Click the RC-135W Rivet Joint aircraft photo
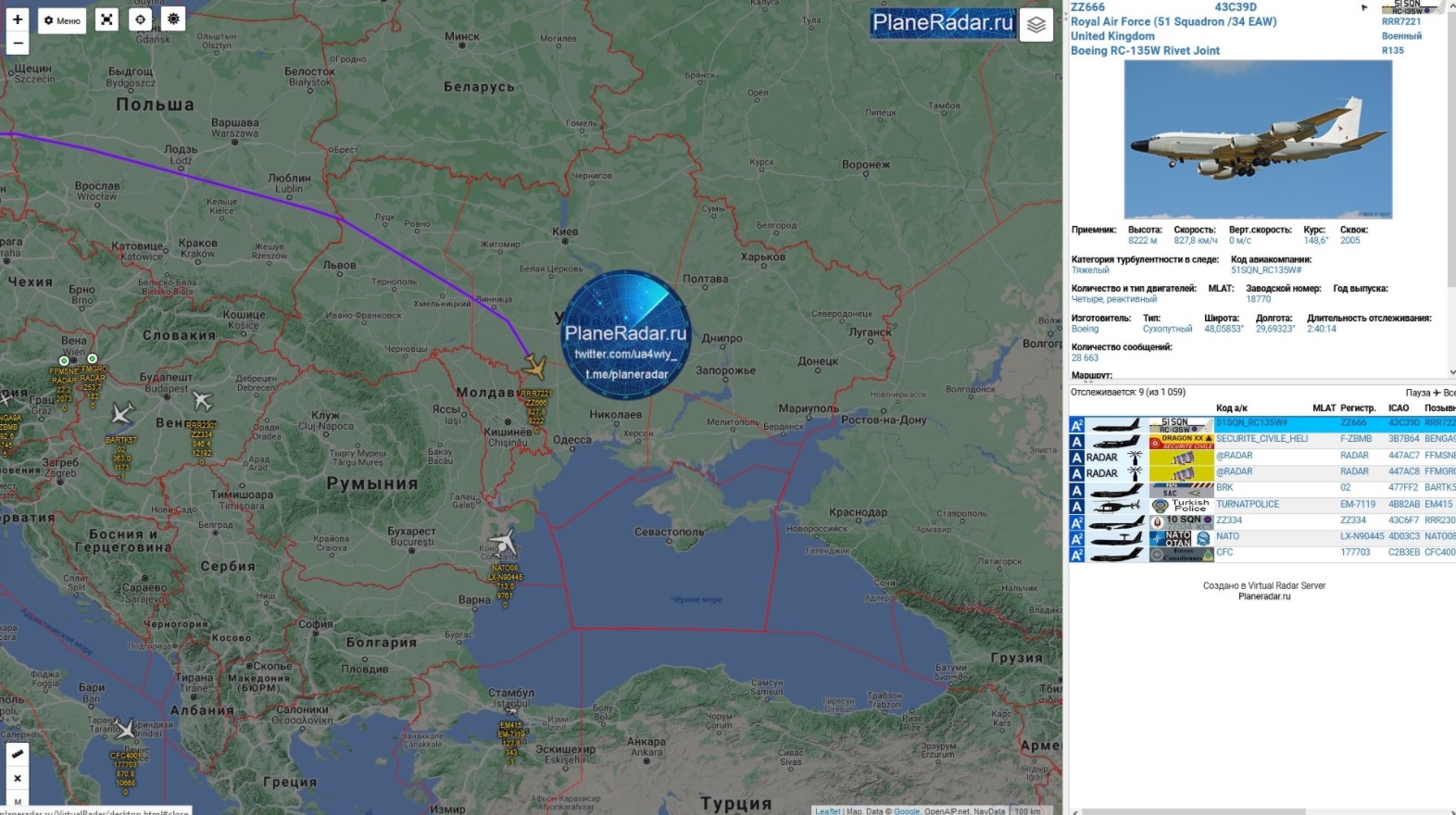 pos(1258,140)
